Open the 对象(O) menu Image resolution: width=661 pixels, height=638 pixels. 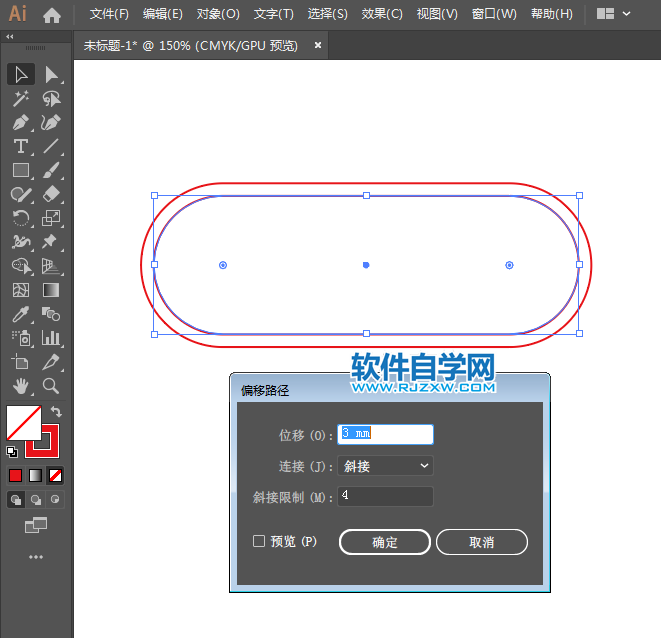[218, 14]
